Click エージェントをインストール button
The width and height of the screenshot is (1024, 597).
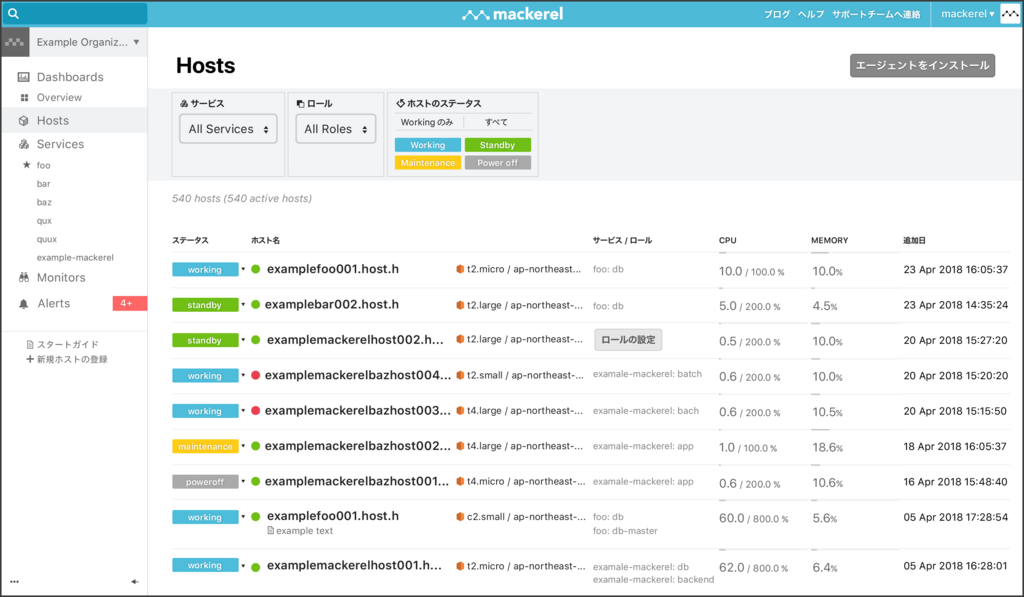tap(922, 65)
